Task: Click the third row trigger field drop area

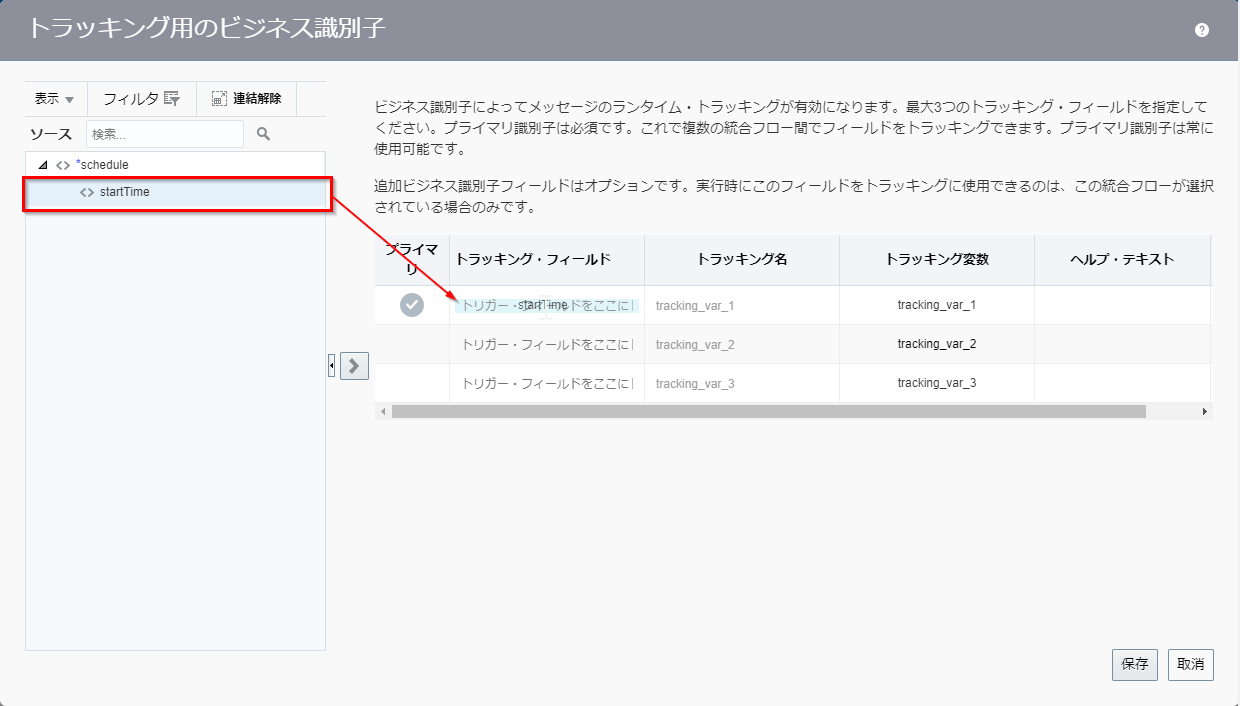Action: [x=546, y=383]
